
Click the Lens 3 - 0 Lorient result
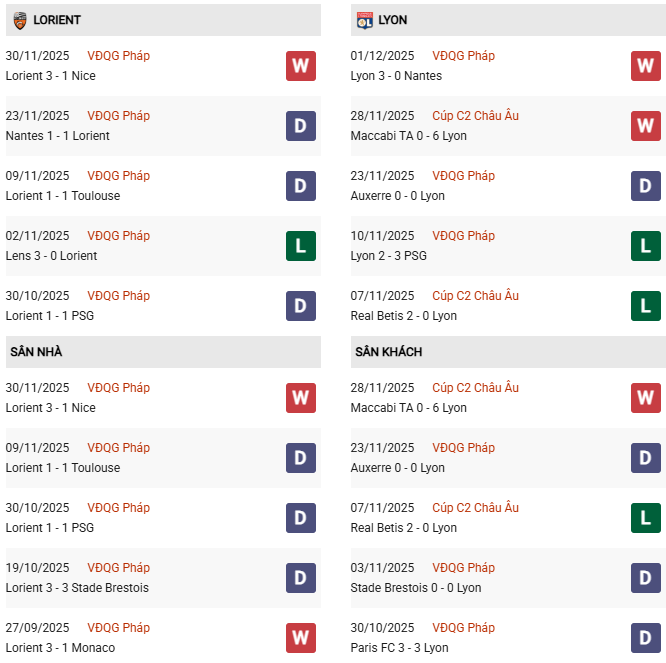click(51, 256)
